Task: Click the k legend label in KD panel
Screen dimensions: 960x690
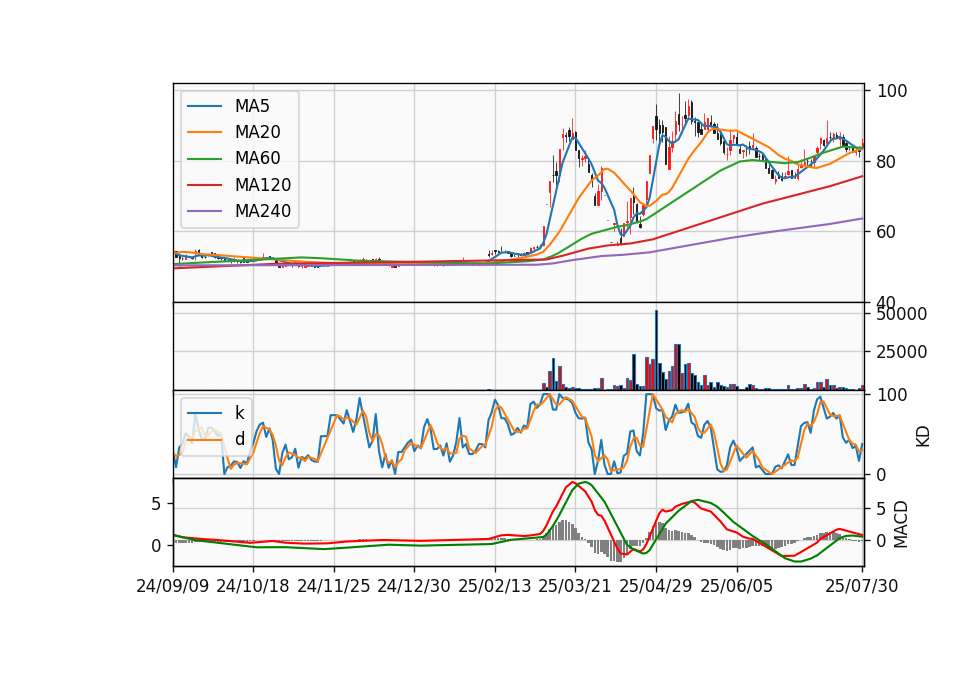Action: [x=239, y=413]
